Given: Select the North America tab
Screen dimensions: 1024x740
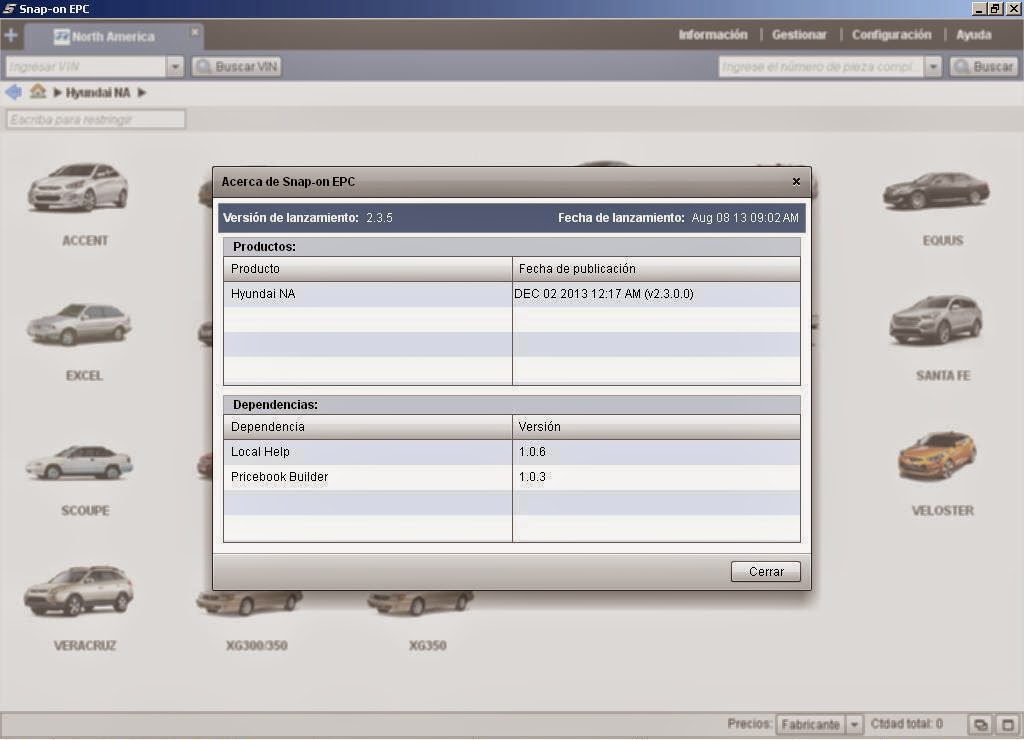Looking at the screenshot, I should click(114, 37).
